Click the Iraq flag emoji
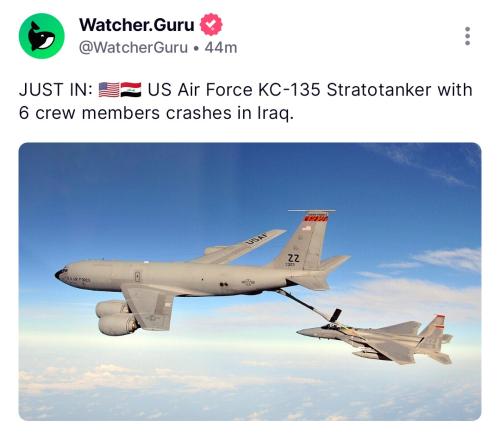Viewport: 500px width, 439px height. click(131, 90)
